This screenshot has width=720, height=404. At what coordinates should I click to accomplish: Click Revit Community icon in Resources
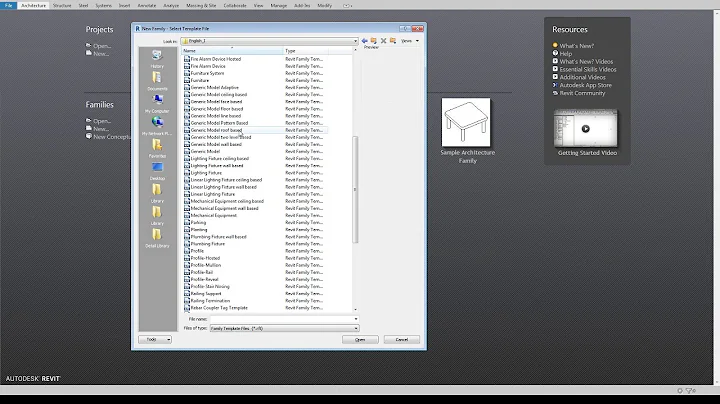[555, 93]
